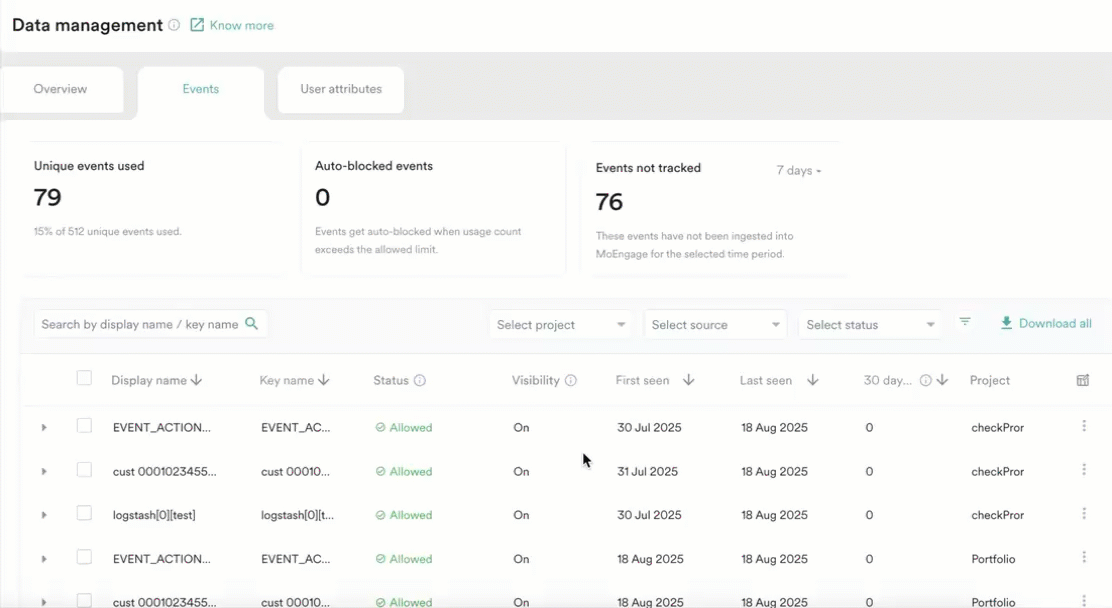This screenshot has height=608, width=1112.
Task: Click the download arrow icon
Action: coord(1006,324)
